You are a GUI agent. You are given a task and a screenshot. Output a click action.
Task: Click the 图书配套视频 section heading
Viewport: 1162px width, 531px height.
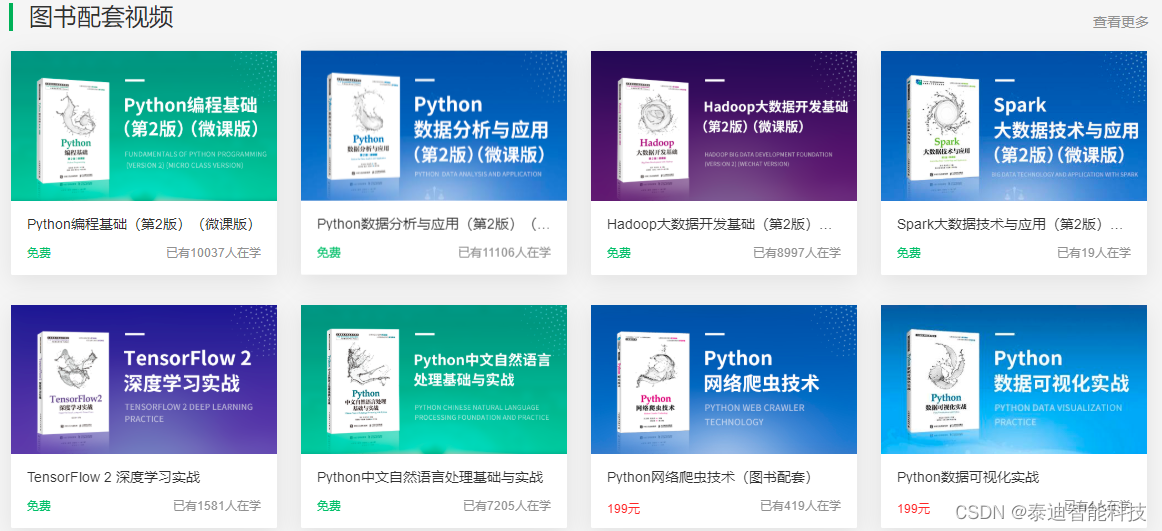click(101, 17)
